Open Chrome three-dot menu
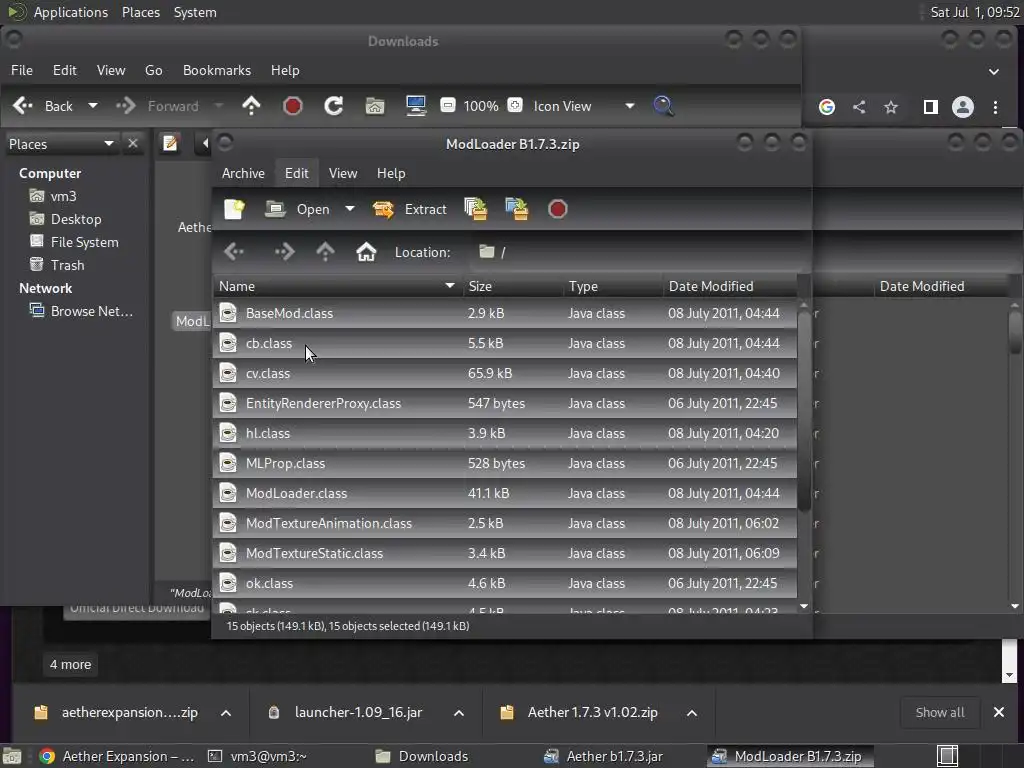This screenshot has height=768, width=1024. click(995, 107)
